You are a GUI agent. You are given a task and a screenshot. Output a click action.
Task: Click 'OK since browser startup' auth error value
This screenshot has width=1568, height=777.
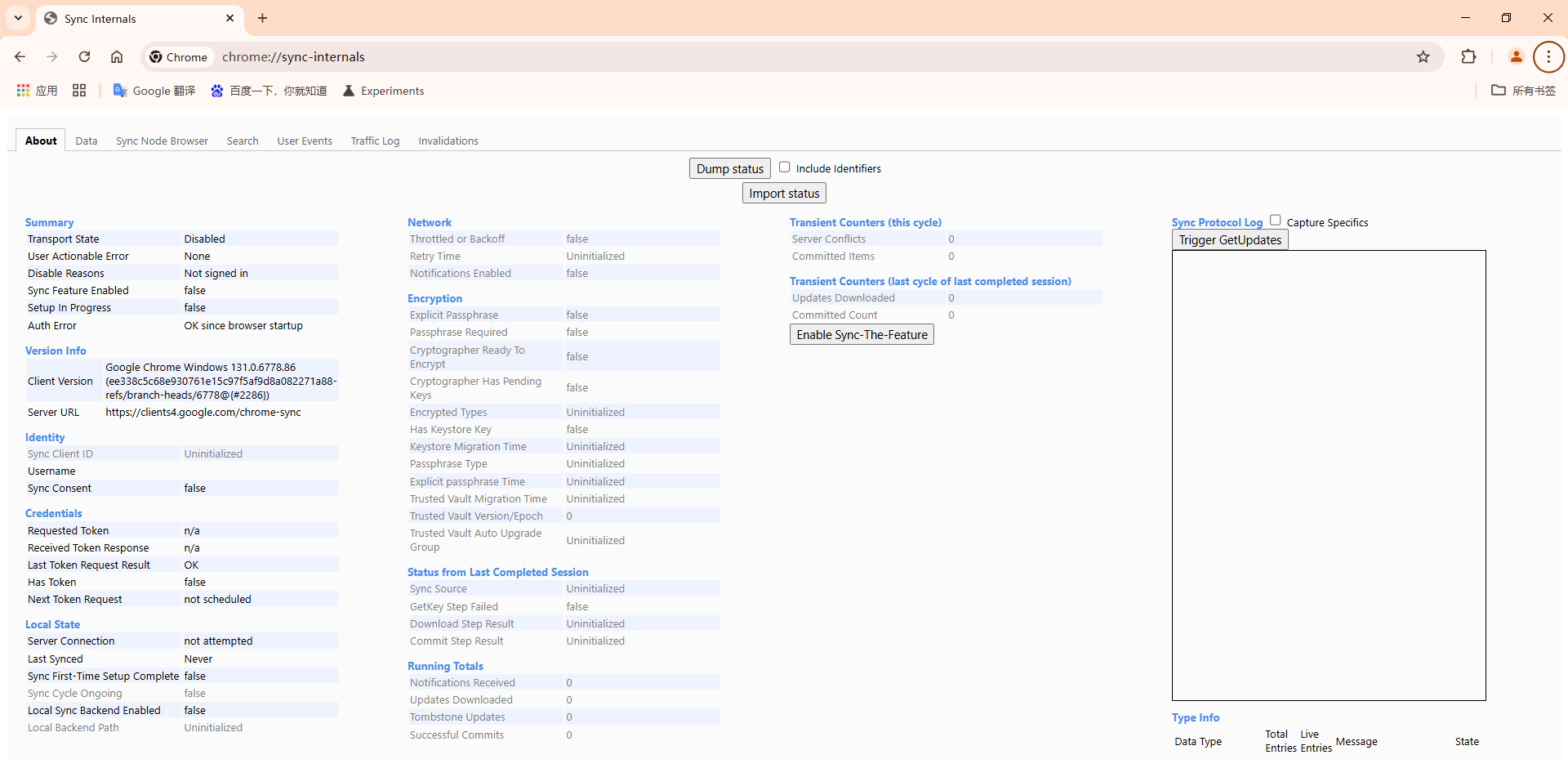(x=243, y=325)
